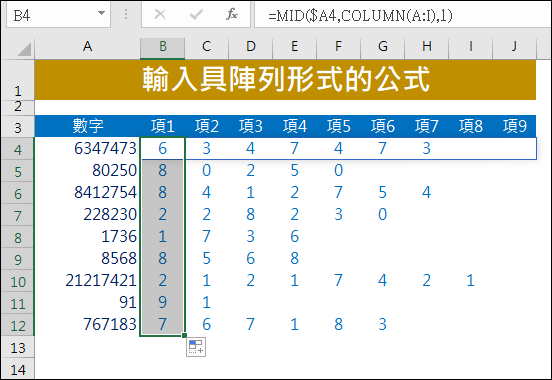Viewport: 552px width, 380px height.
Task: Select column J header
Action: [514, 46]
